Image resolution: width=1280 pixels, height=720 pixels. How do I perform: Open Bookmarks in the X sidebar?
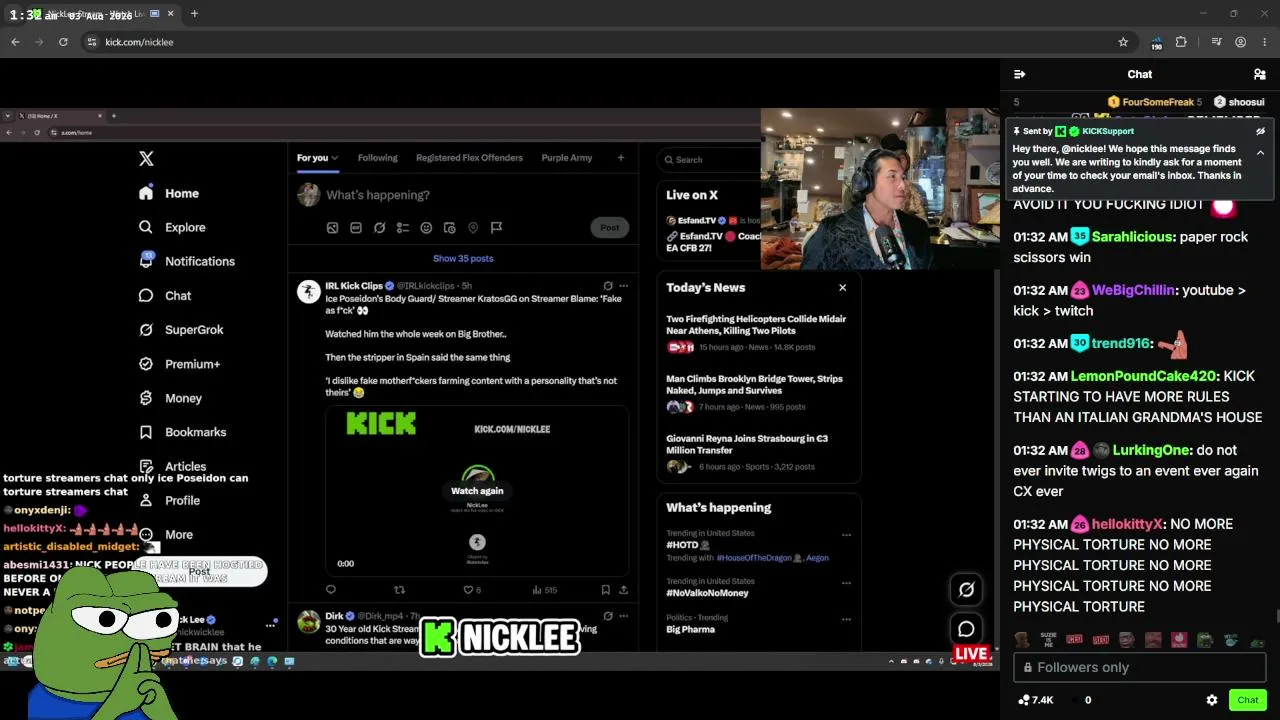(x=183, y=432)
